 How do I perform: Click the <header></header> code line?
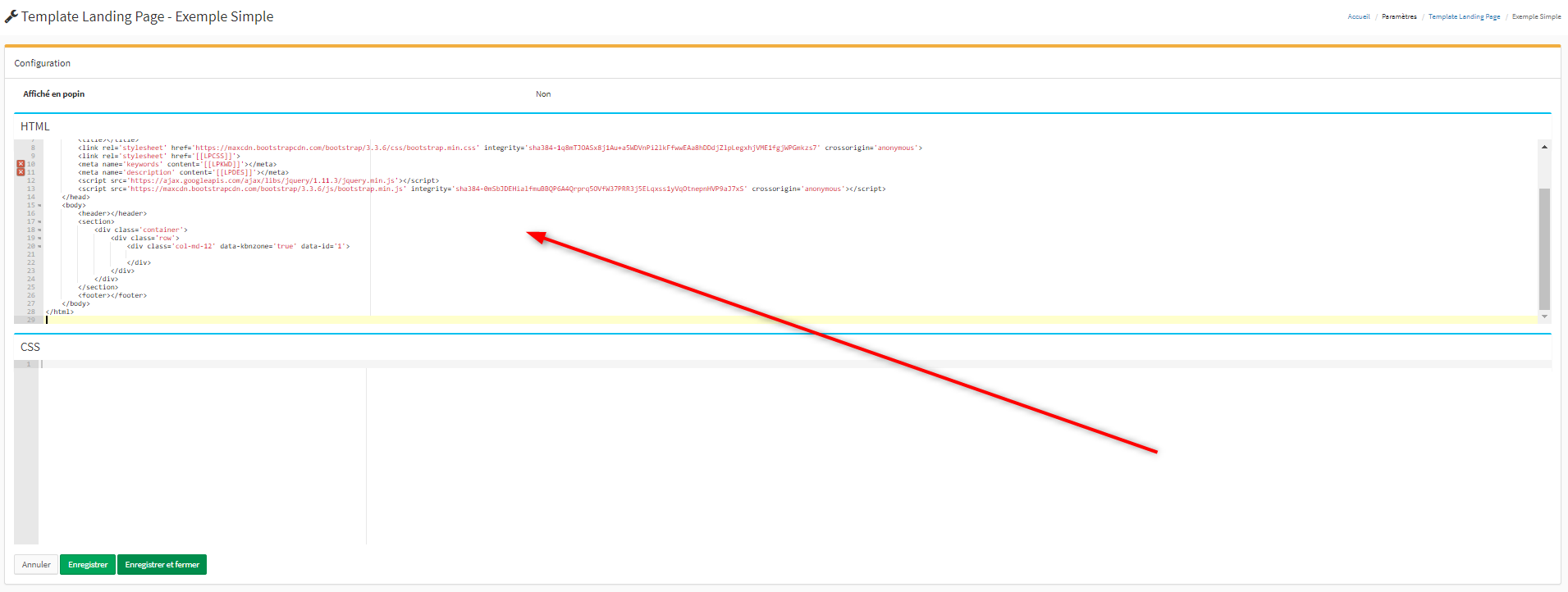112,213
